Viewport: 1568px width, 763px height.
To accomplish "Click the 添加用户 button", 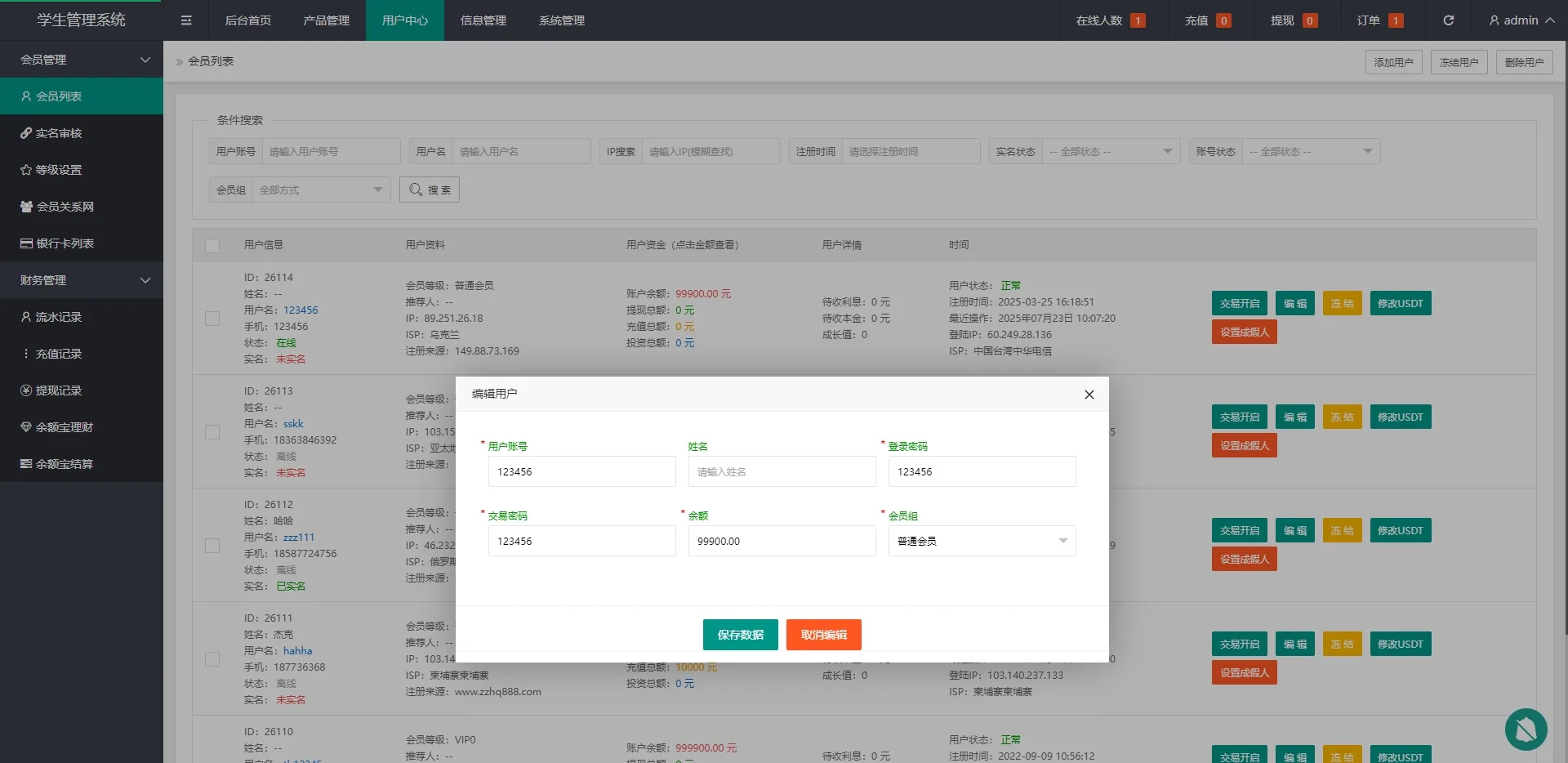I will (x=1393, y=61).
